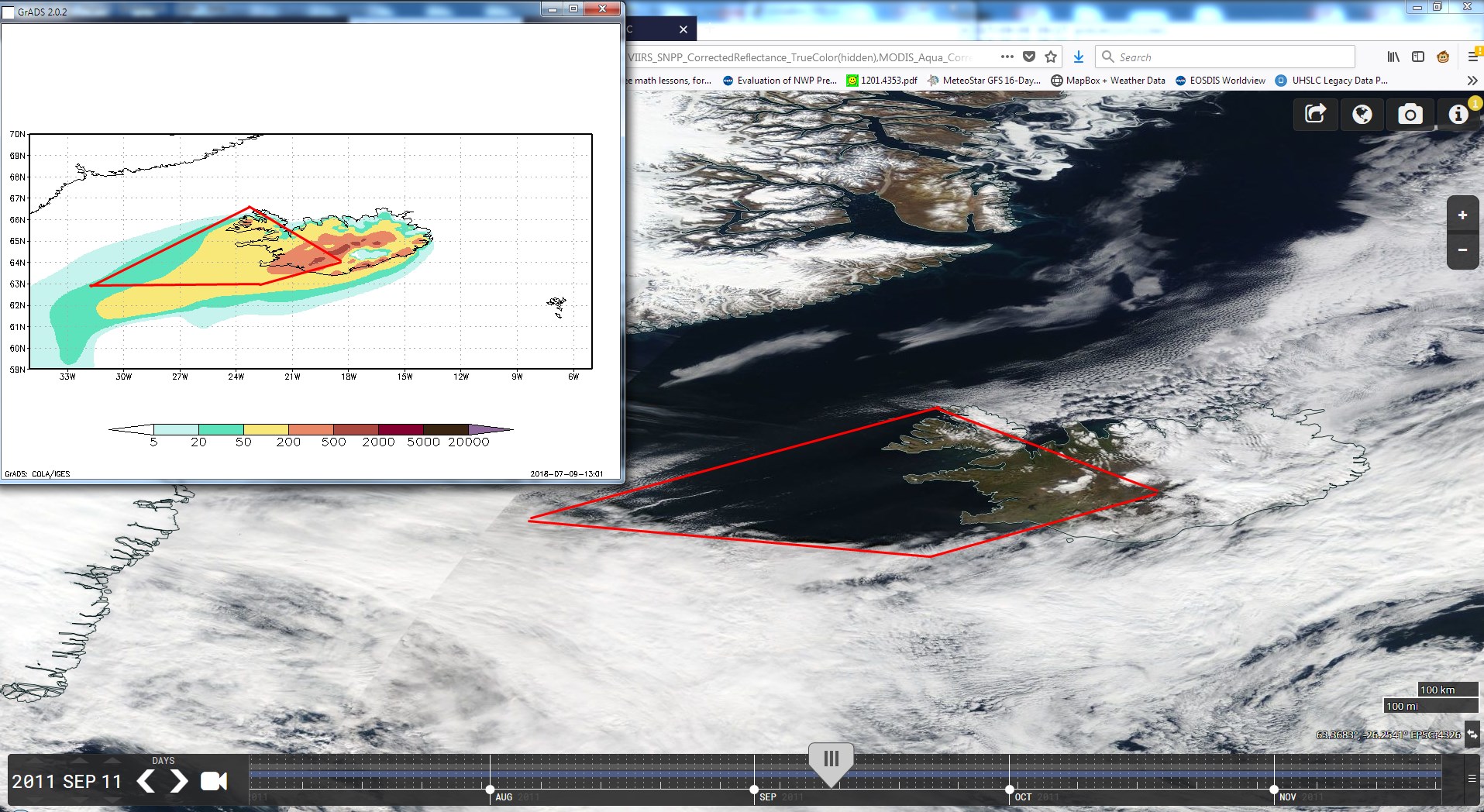Open MeteoStar GFS 16-Day bookmark

(984, 81)
